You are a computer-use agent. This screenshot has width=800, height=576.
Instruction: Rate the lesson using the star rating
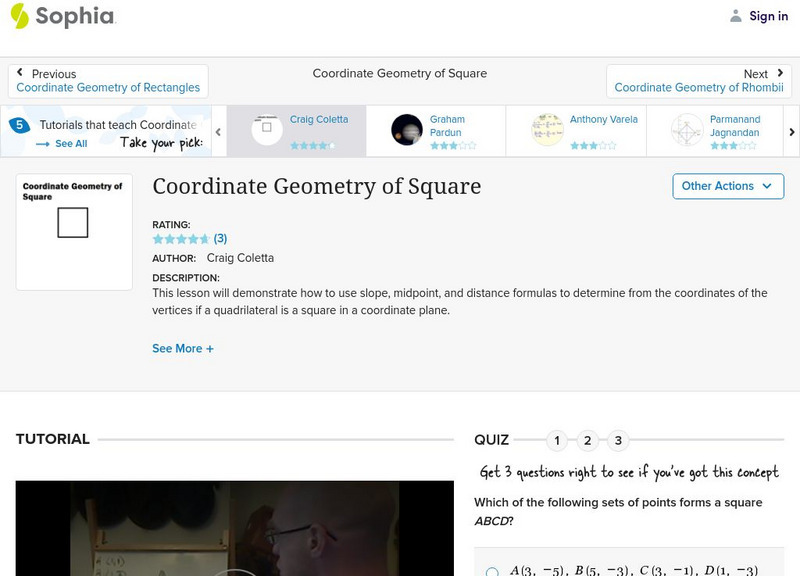[180, 239]
